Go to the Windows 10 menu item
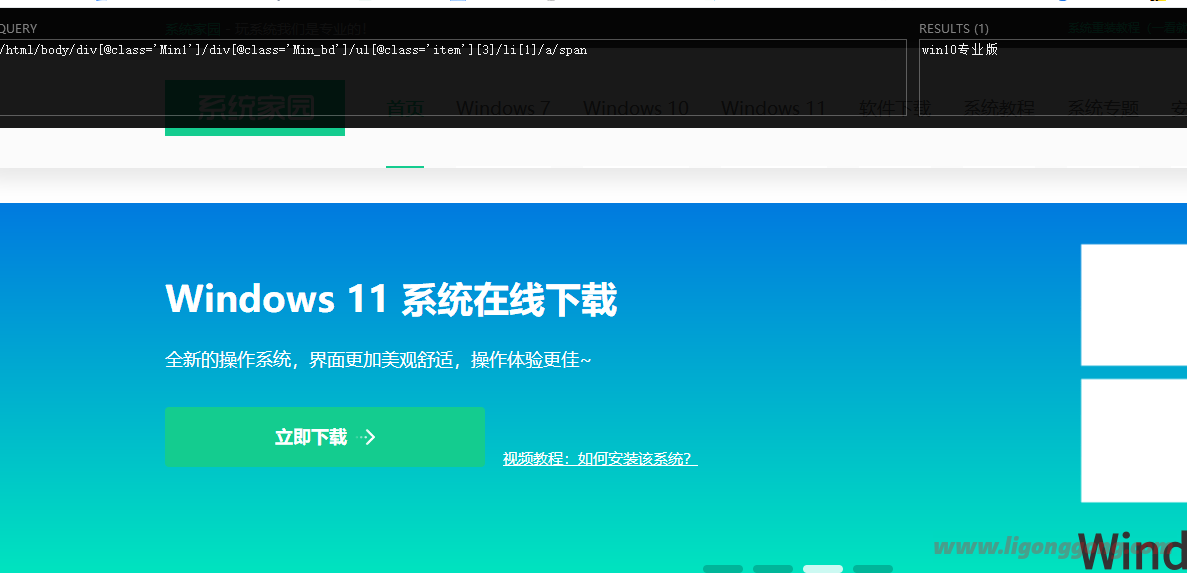Screen dimensions: 1187x573 (x=635, y=108)
